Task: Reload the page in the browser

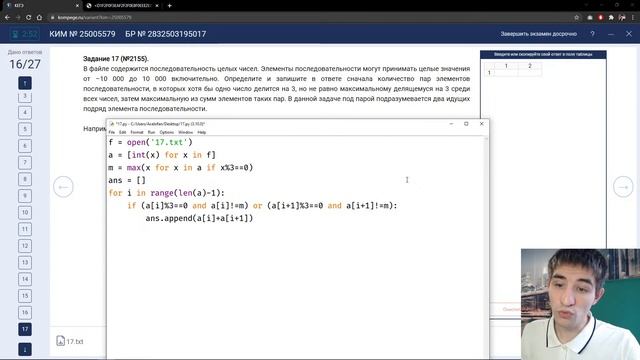Action: tap(28, 18)
